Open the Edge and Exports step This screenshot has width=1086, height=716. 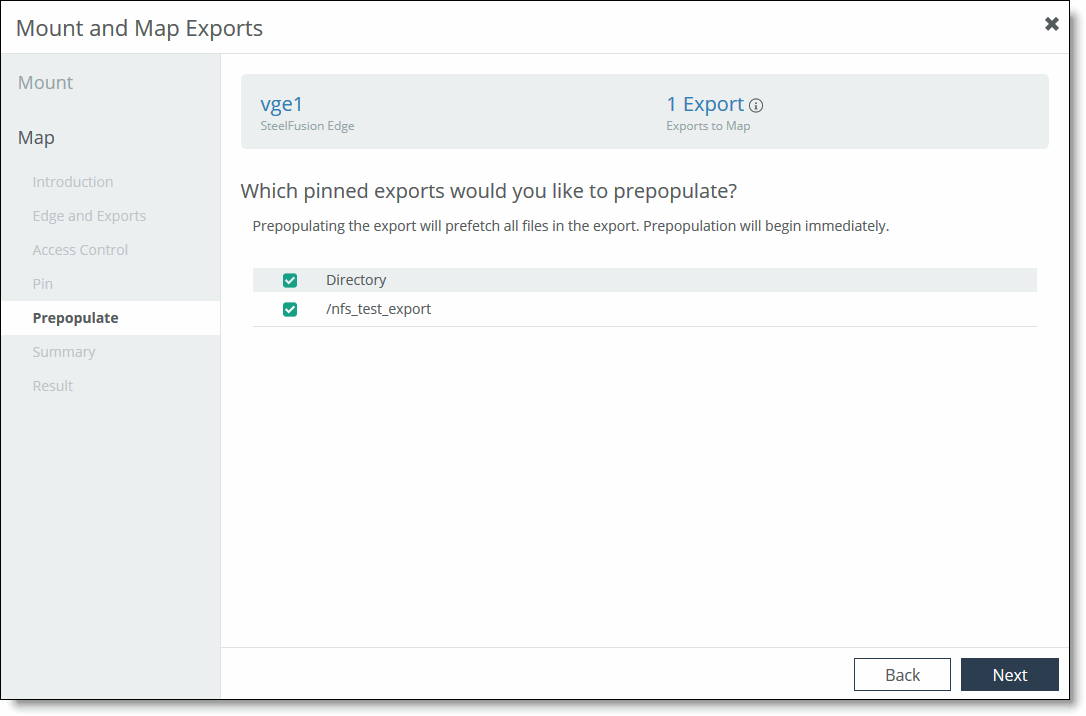pos(89,216)
